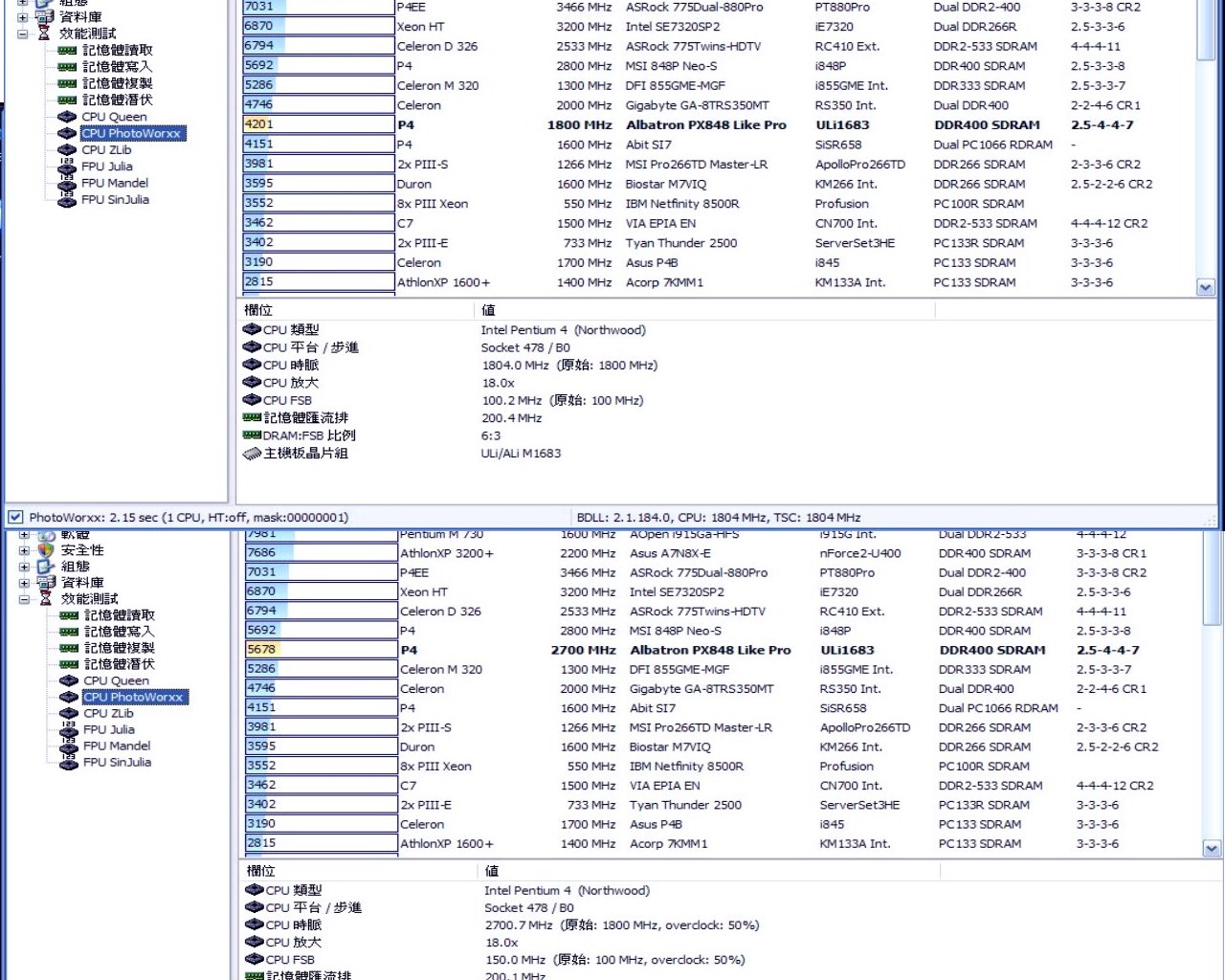Select 記憶體複製 label in lower tree
The height and width of the screenshot is (980, 1225).
pos(119,648)
